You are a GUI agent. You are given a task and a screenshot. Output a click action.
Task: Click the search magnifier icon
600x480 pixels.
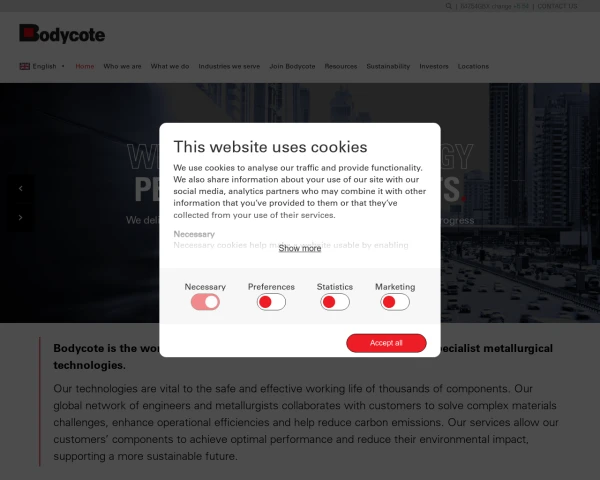[448, 6]
